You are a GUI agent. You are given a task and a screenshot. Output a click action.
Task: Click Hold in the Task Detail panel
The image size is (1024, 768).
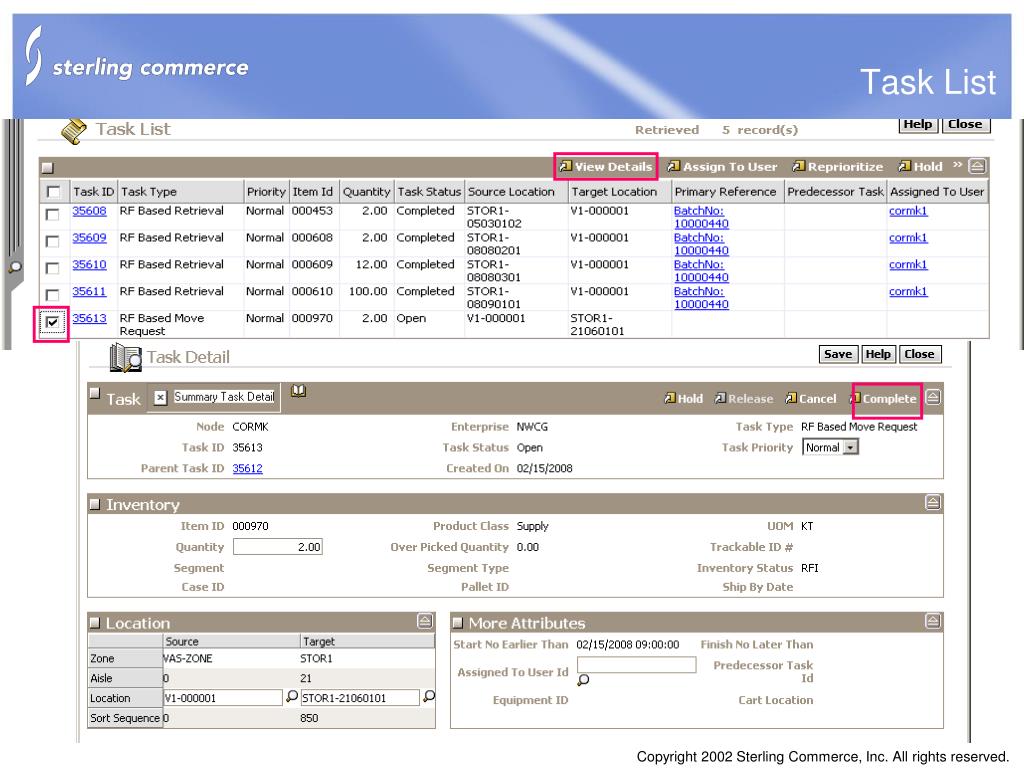click(x=684, y=398)
